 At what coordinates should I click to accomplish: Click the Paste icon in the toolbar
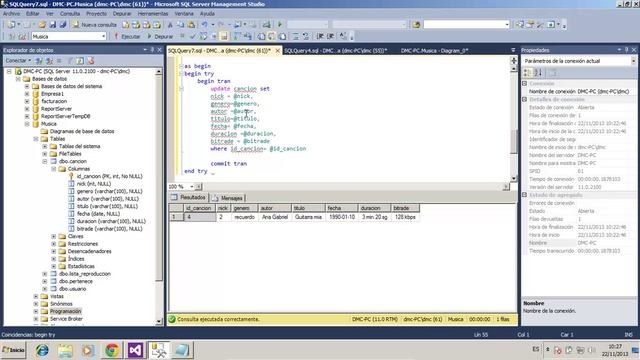coord(191,25)
